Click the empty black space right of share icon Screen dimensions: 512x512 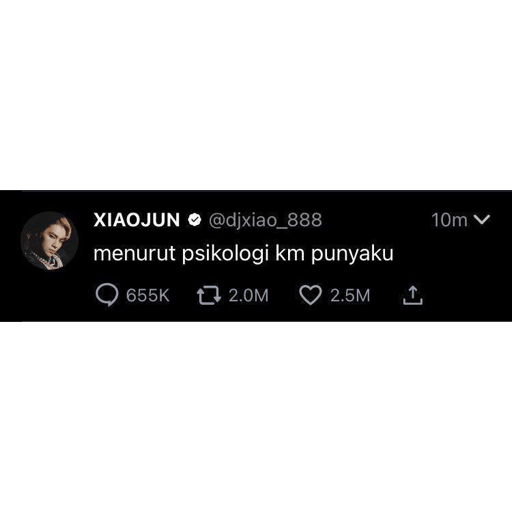coord(467,295)
